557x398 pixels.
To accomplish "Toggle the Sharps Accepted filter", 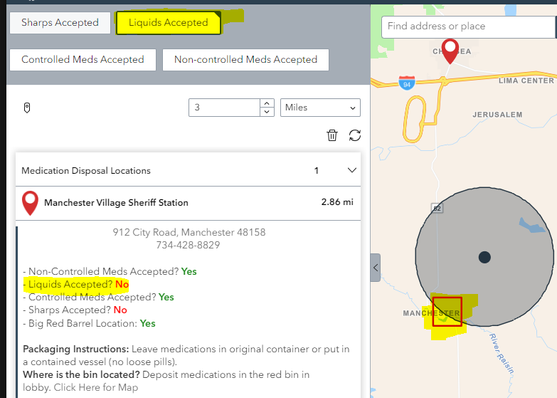I will pos(60,23).
